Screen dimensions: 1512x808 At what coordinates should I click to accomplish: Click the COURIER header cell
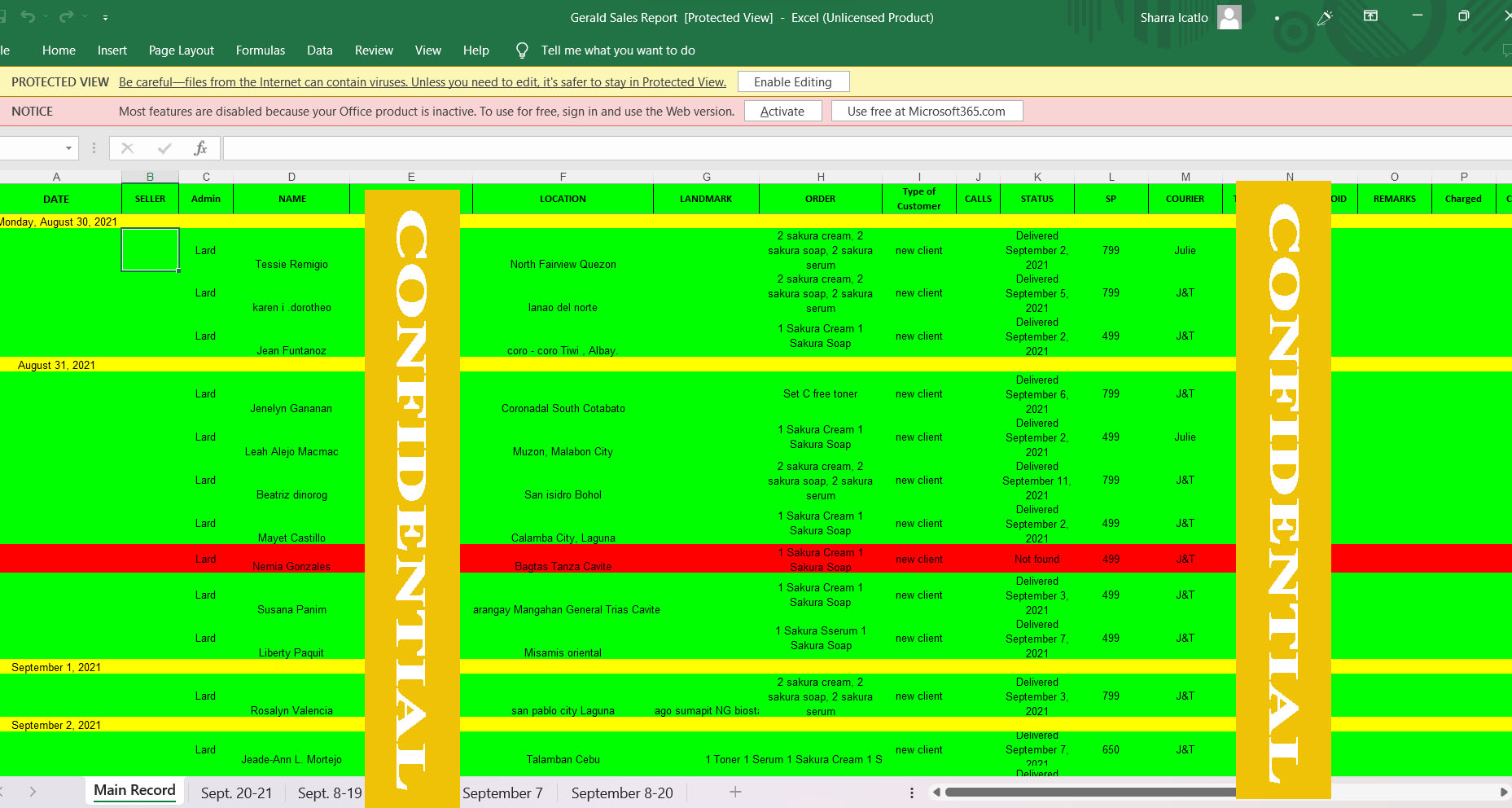1185,199
